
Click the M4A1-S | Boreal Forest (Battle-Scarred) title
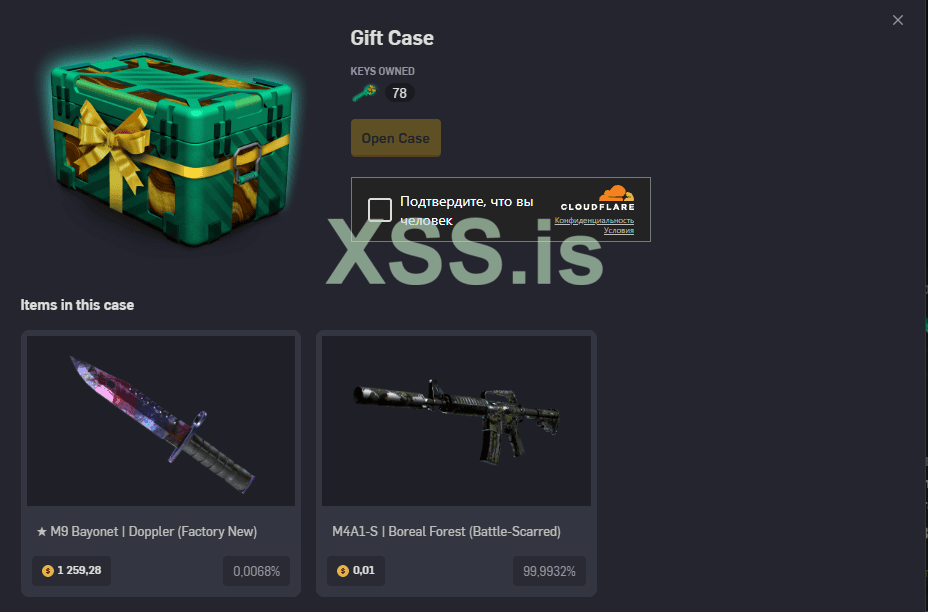[446, 532]
